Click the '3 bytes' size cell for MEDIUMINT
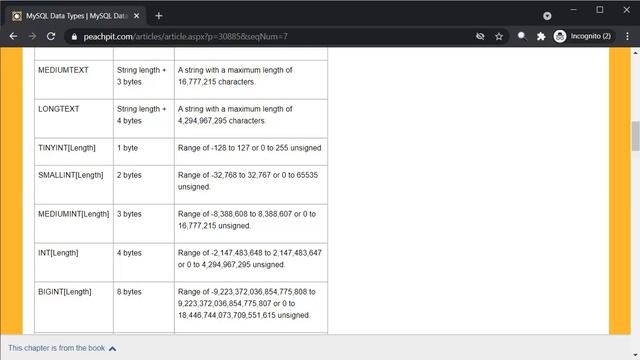 coord(144,224)
